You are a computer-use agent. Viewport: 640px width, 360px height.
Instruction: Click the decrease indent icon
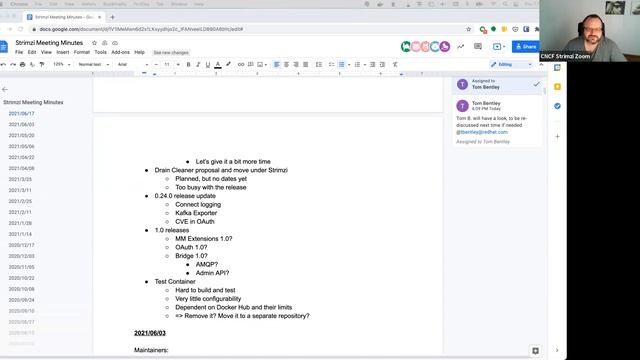pyautogui.click(x=373, y=64)
